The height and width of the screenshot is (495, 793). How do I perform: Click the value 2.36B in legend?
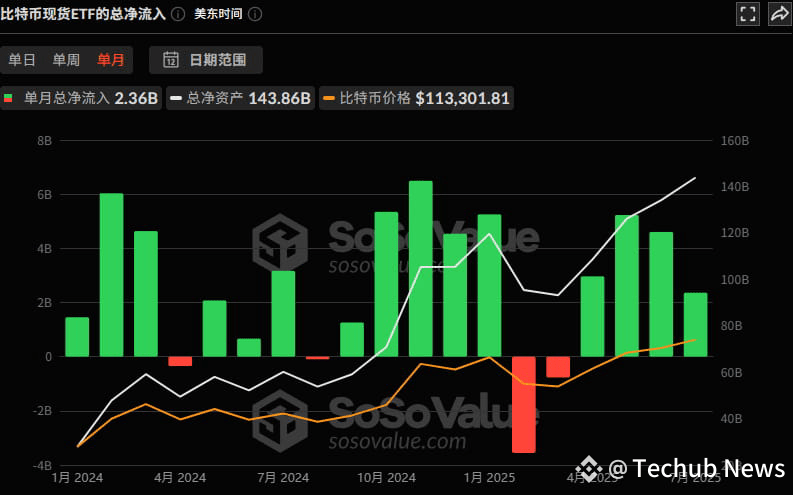click(136, 98)
